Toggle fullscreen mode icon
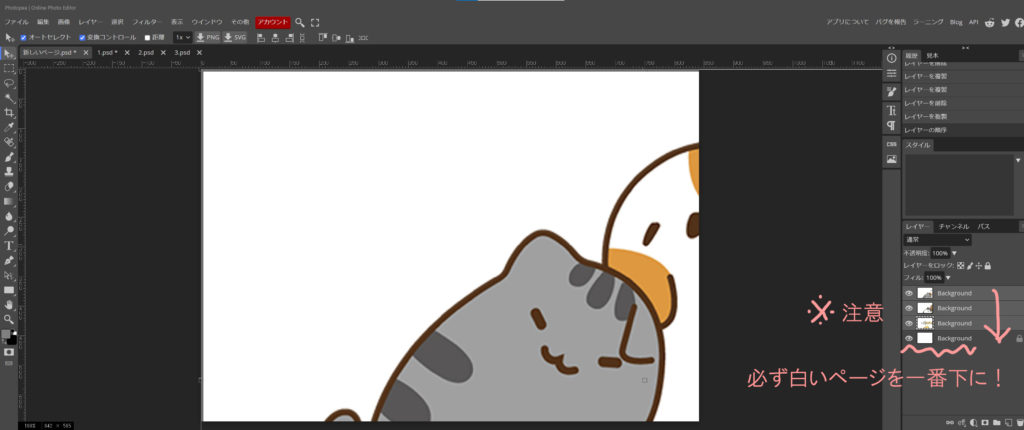 [x=316, y=21]
